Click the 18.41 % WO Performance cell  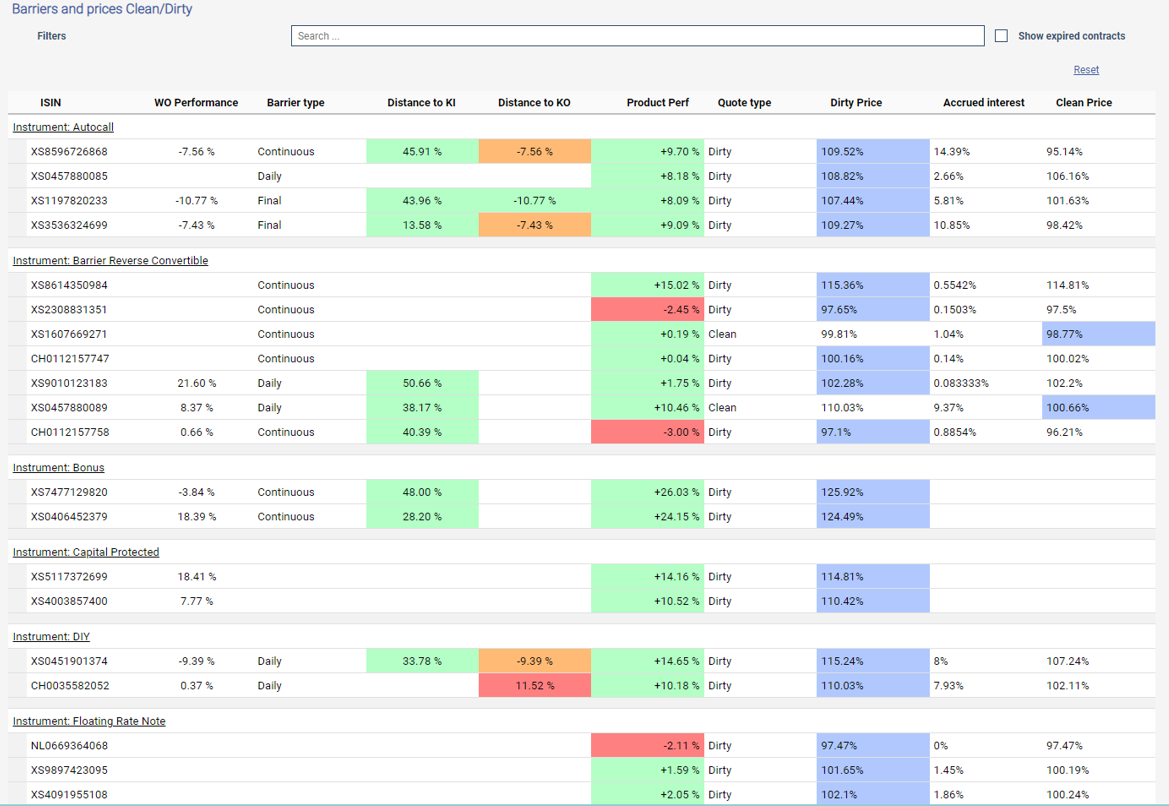tap(197, 576)
